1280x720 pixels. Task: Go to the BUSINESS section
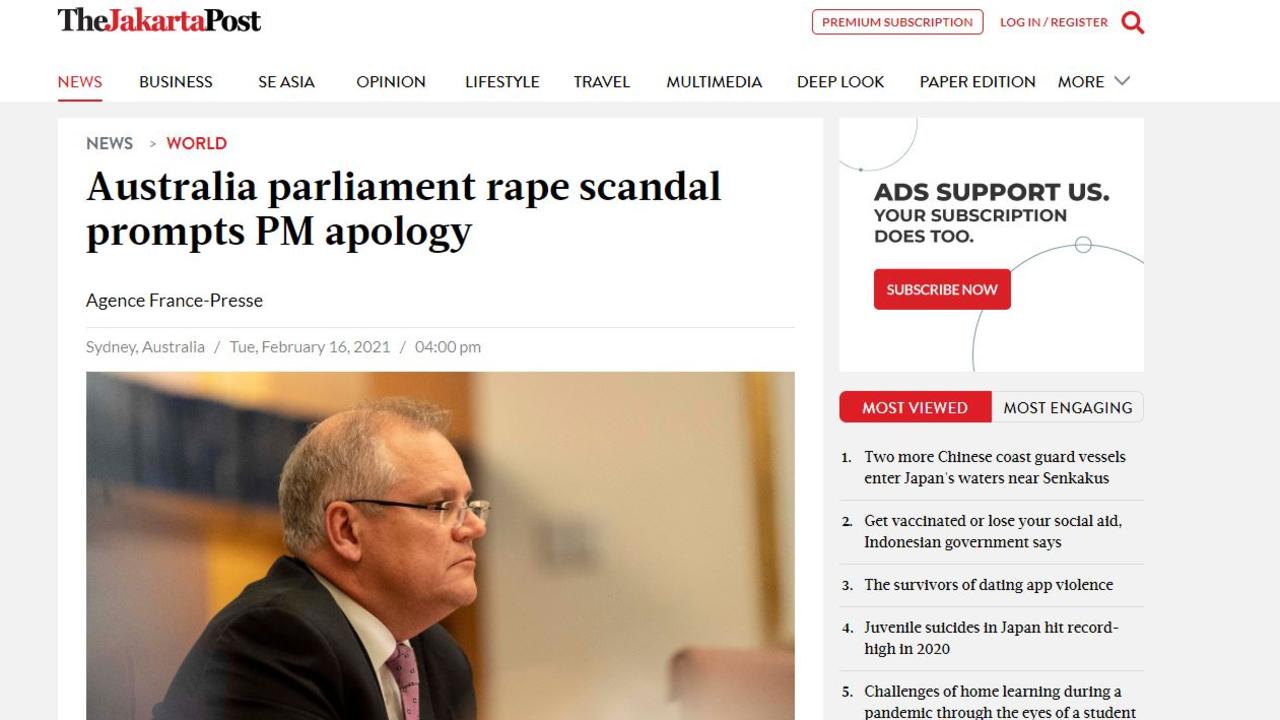coord(176,82)
